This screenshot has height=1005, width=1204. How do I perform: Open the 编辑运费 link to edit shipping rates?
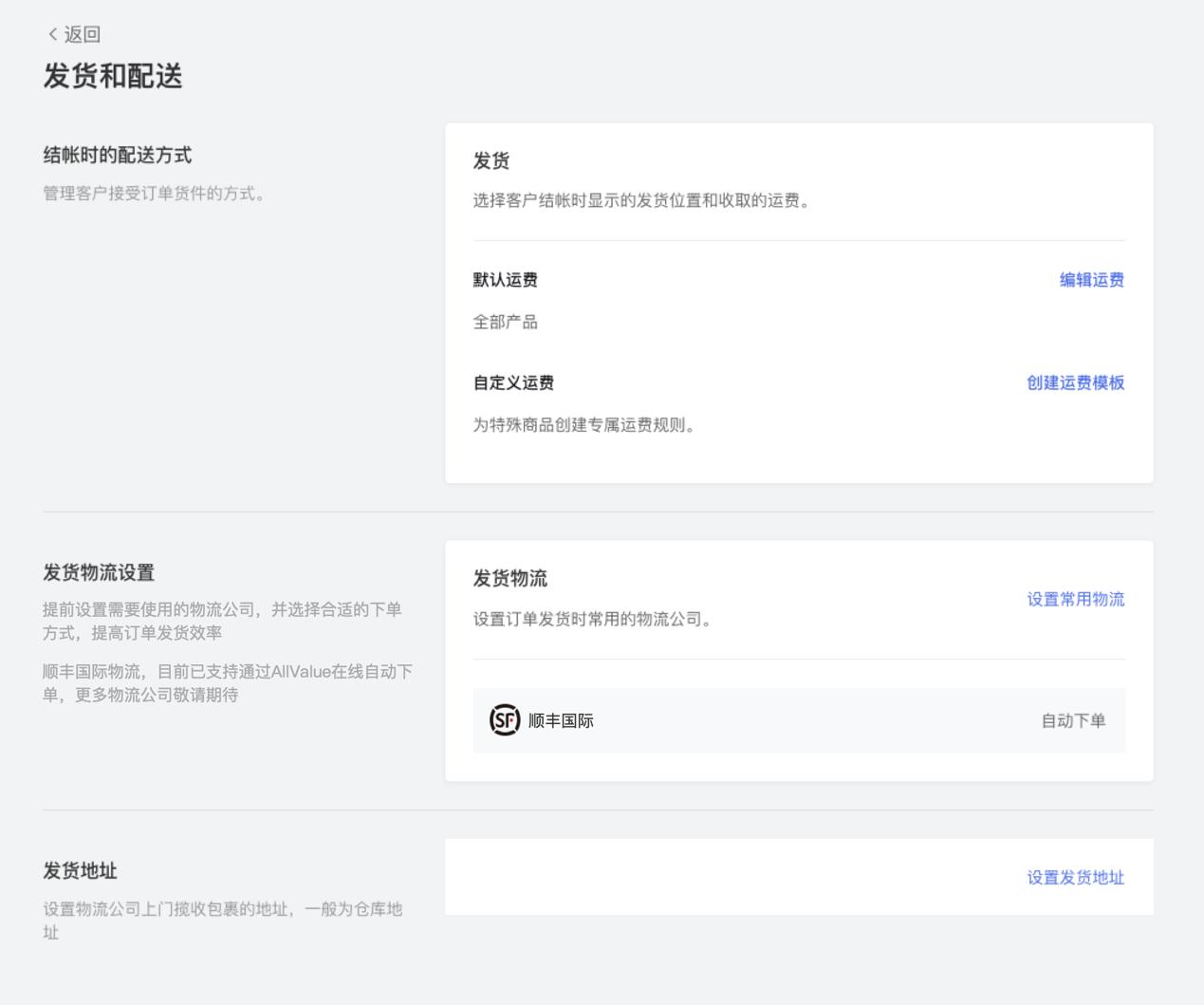tap(1091, 281)
